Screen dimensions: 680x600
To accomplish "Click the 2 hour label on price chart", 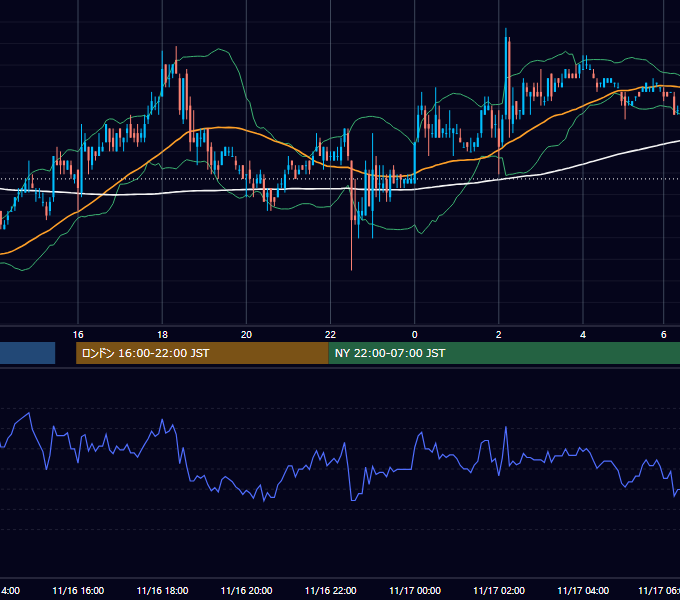I will 499,335.
